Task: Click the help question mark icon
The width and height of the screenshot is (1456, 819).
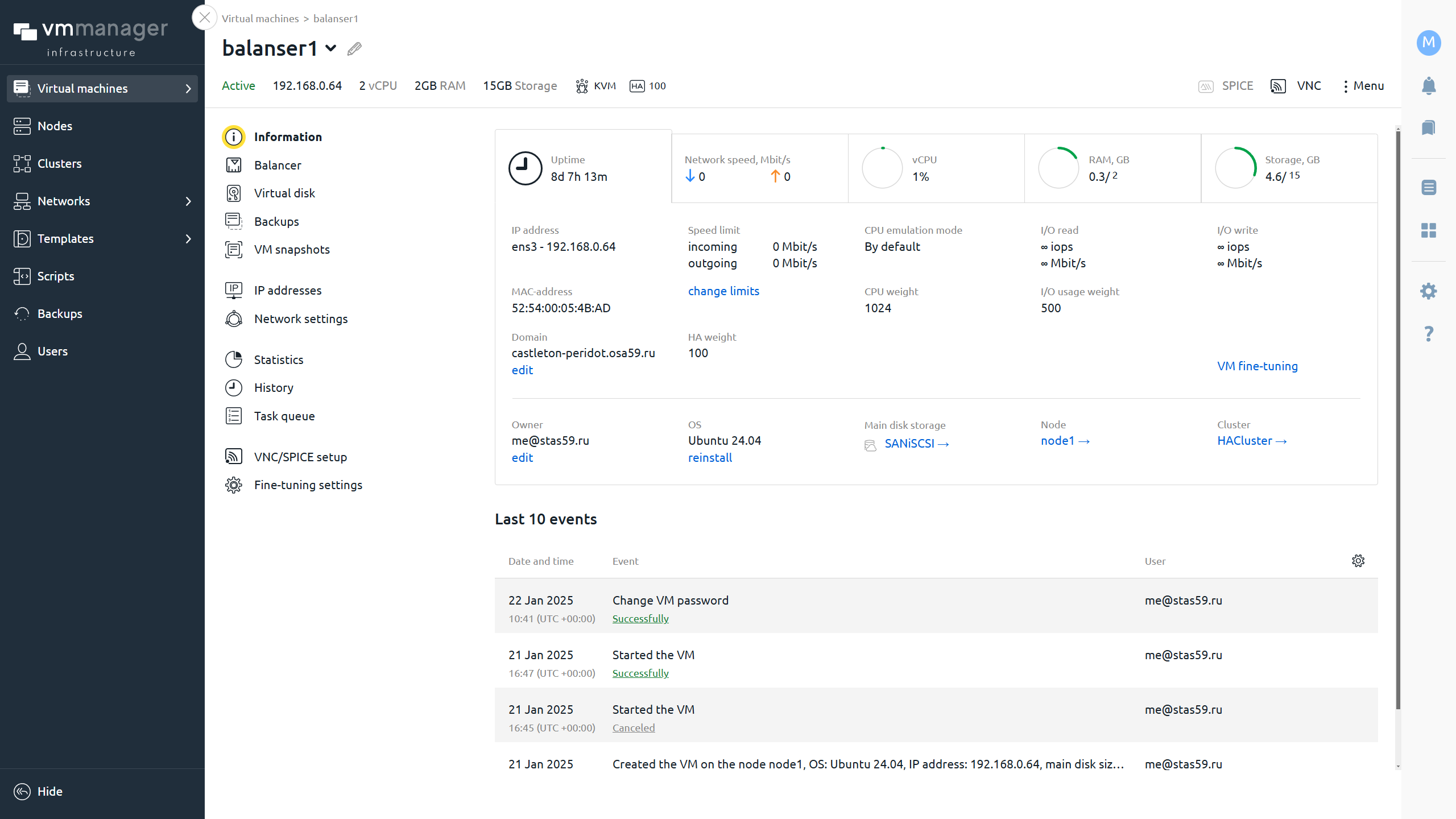Action: 1428,334
